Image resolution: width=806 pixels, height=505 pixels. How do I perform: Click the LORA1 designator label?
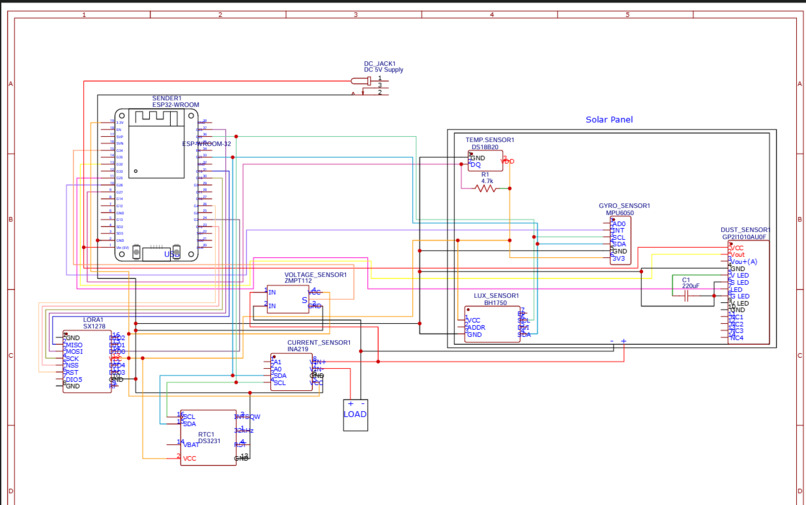pos(94,320)
